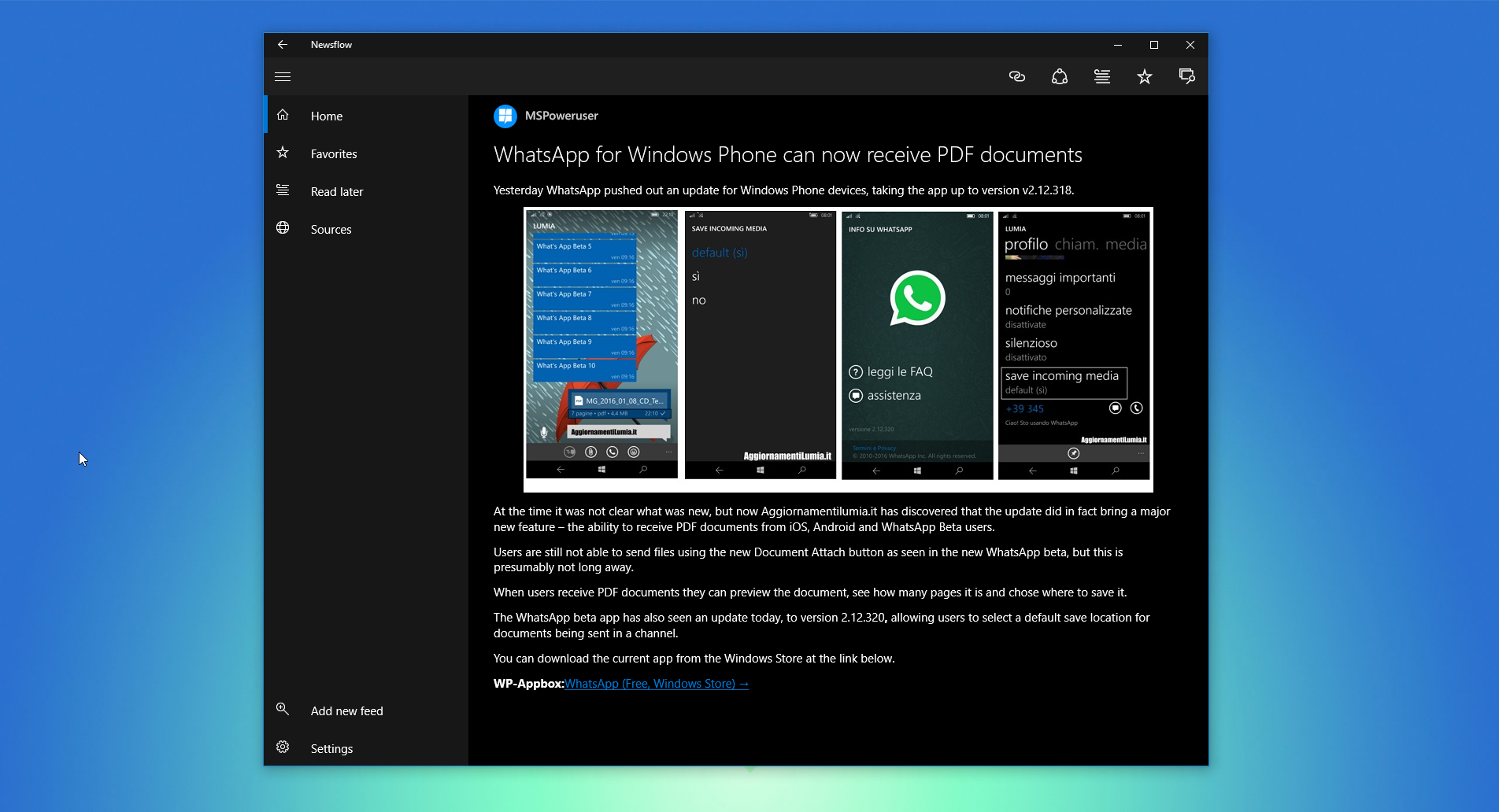Viewport: 1499px width, 812px height.
Task: Open Settings in sidebar
Action: coord(366,748)
